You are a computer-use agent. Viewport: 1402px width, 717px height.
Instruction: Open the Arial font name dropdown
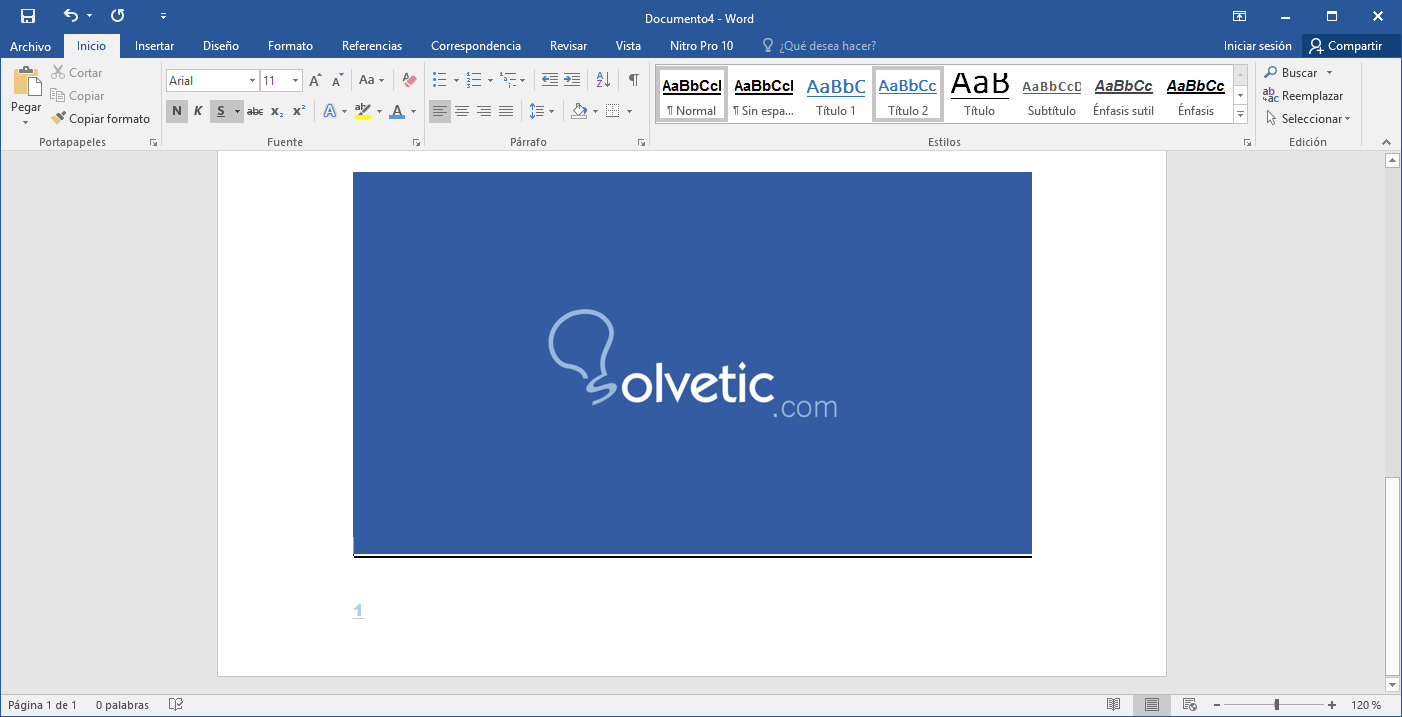pos(252,81)
